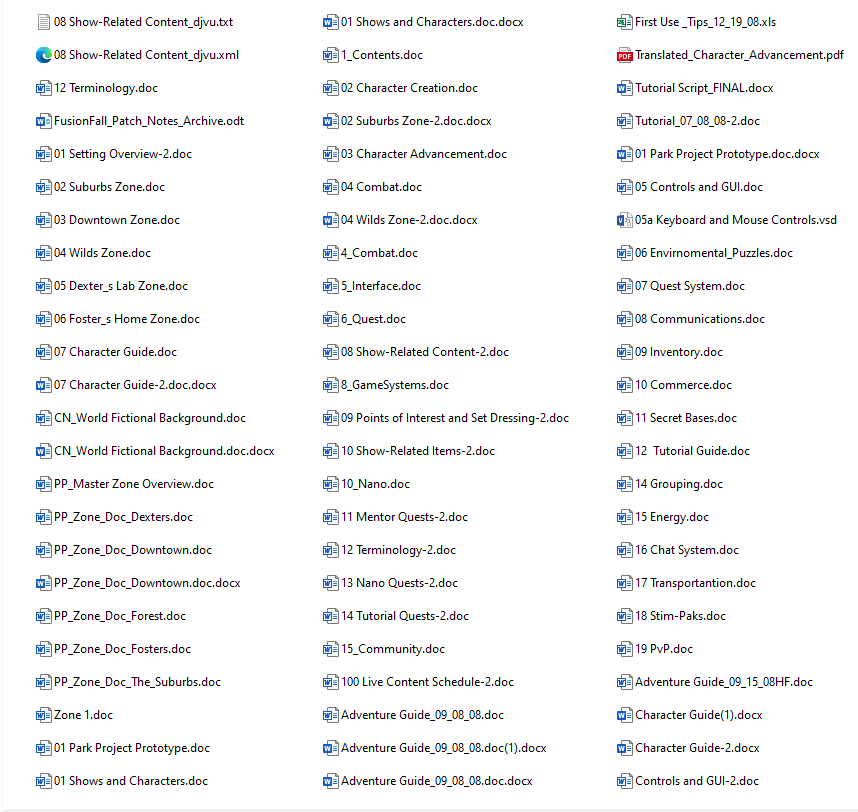Select file 07 Character Guide.doc
Image resolution: width=858 pixels, height=812 pixels.
coord(106,352)
